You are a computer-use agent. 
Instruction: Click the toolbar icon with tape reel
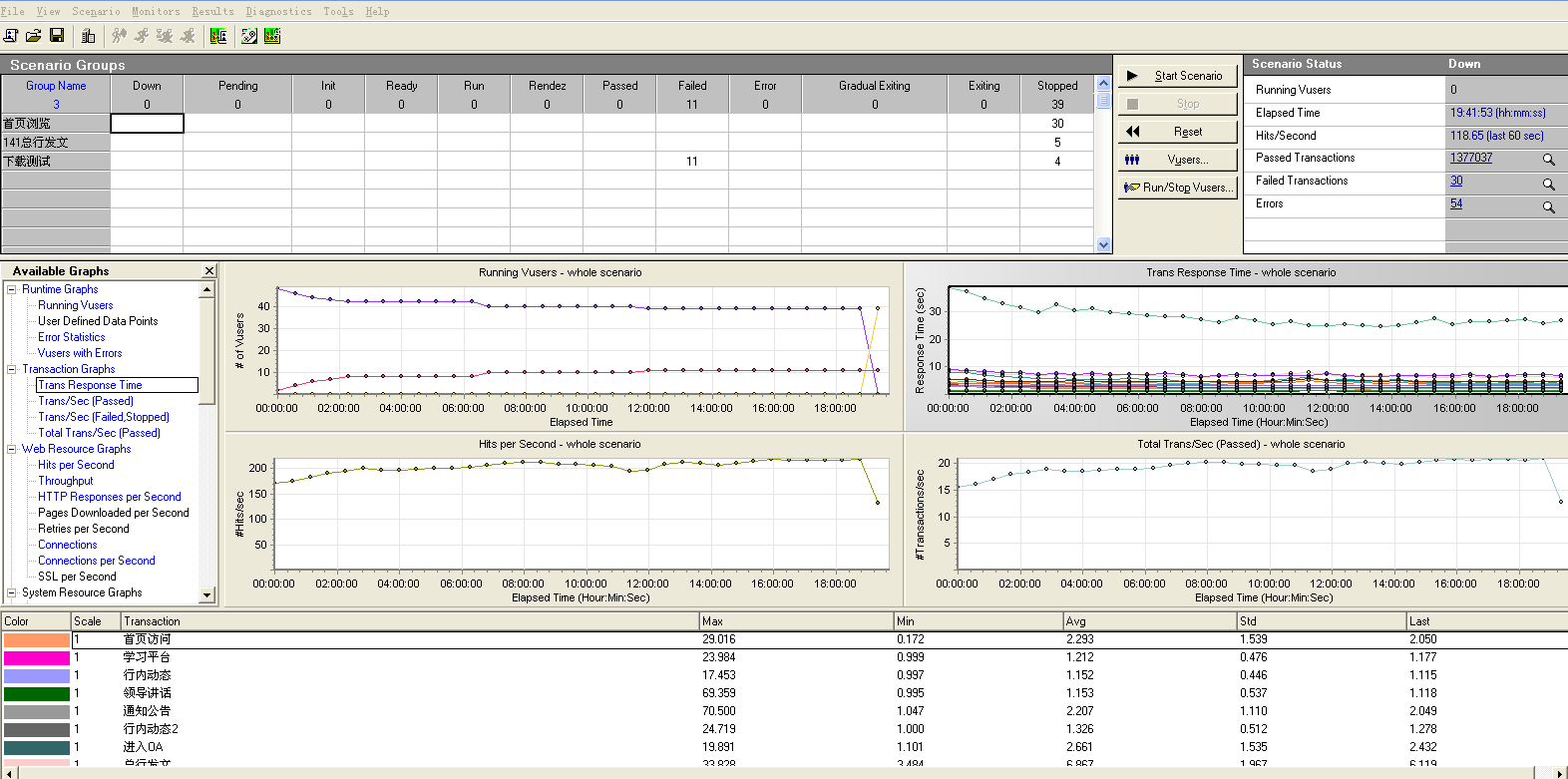249,36
